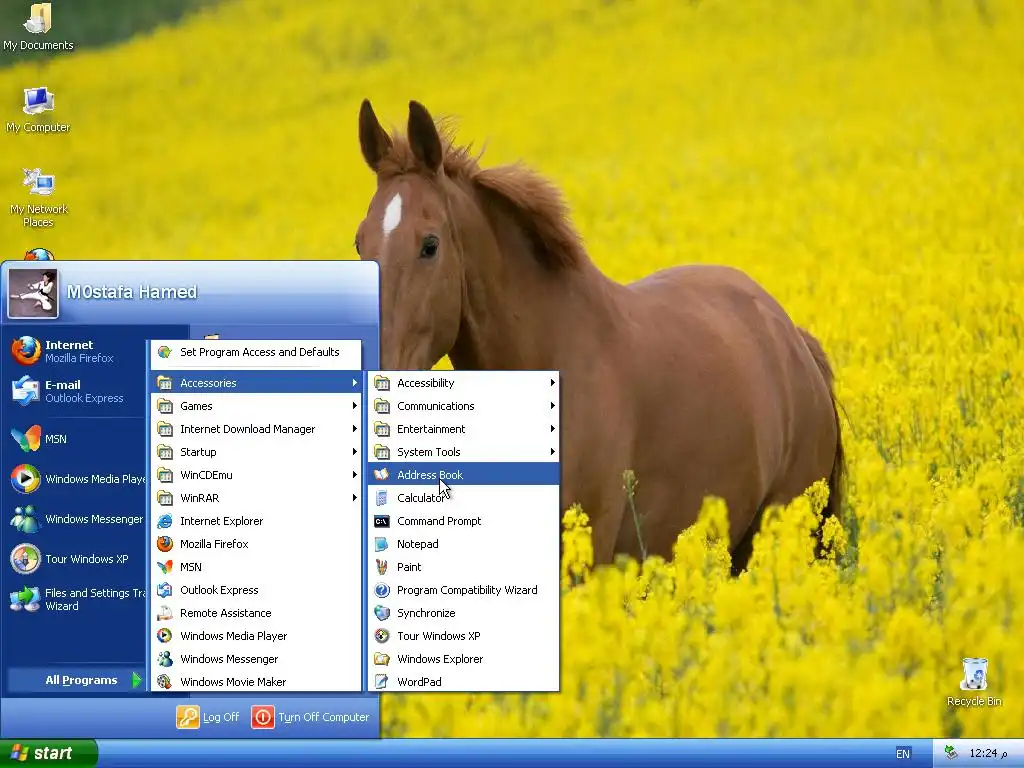Click the Windows Movie Maker icon
Viewport: 1024px width, 768px height.
click(x=165, y=682)
